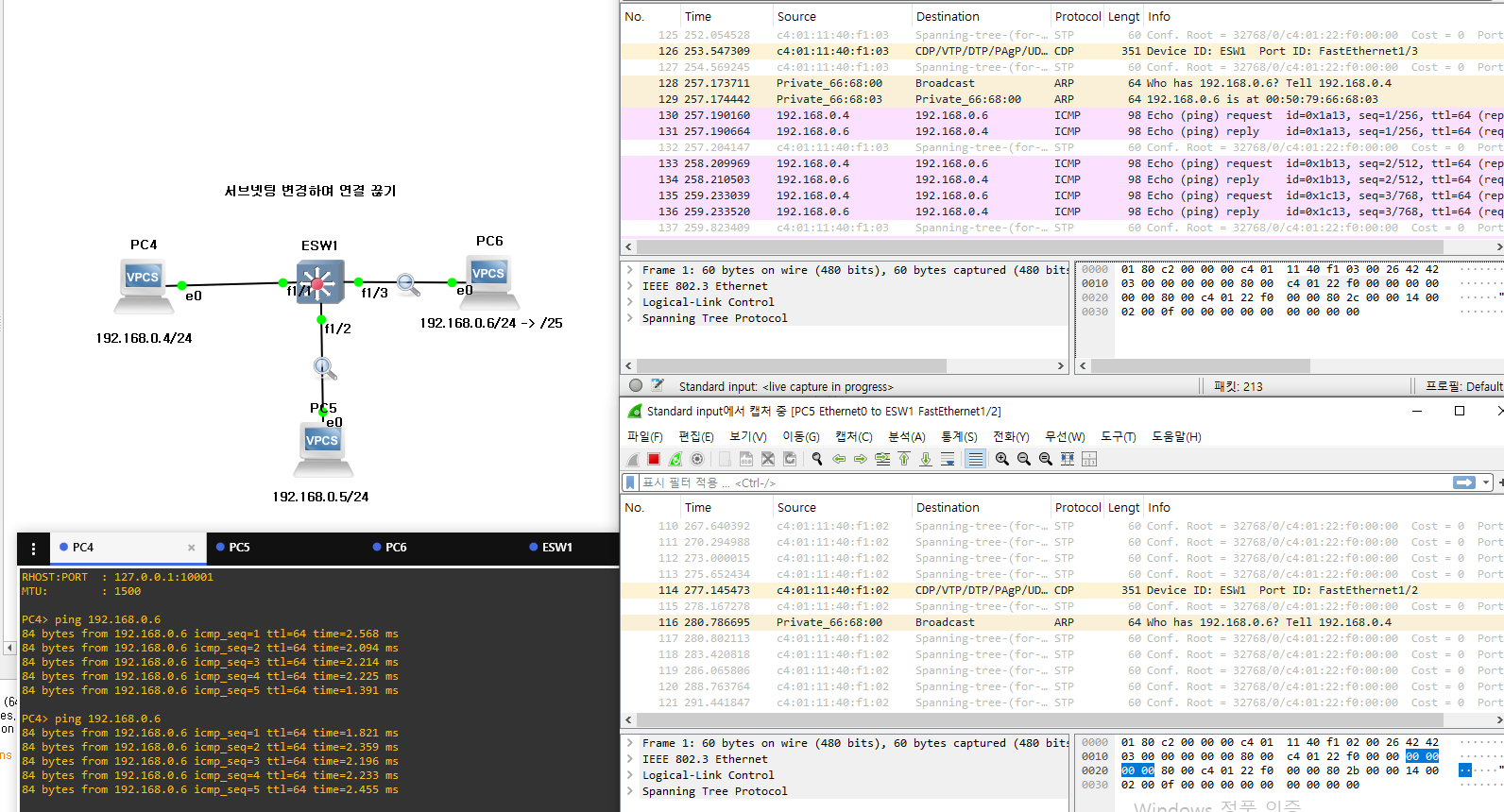Restart the current capture
The image size is (1504, 812).
point(675,459)
